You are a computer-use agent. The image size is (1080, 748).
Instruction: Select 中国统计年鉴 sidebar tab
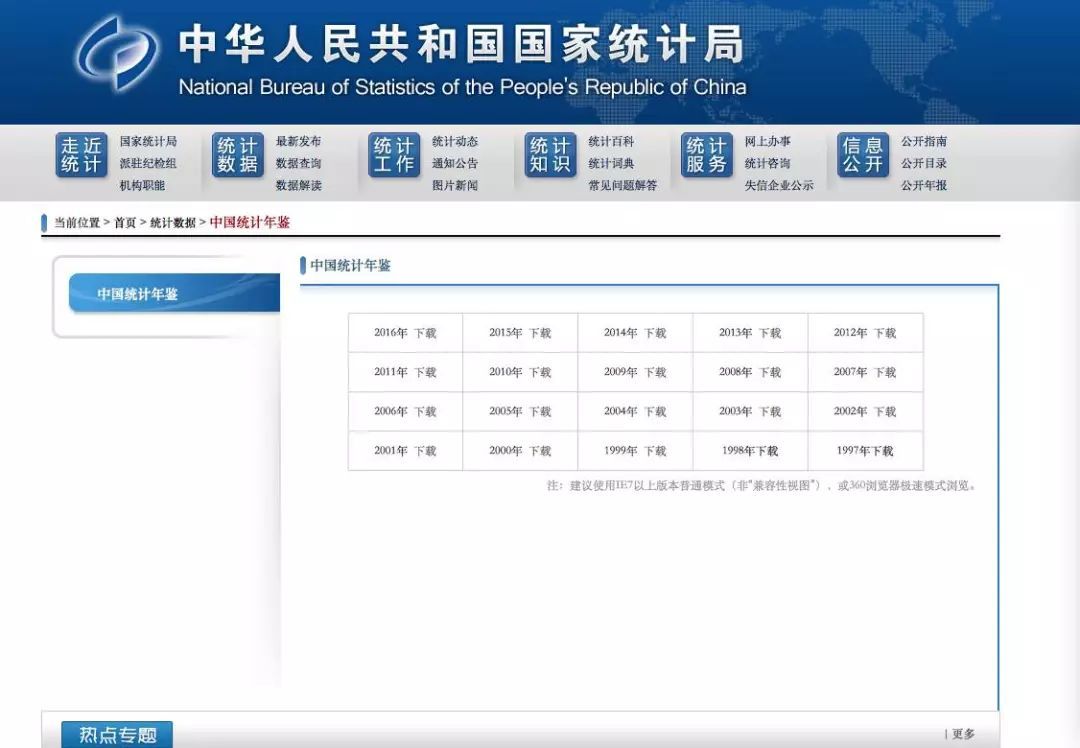coord(174,293)
